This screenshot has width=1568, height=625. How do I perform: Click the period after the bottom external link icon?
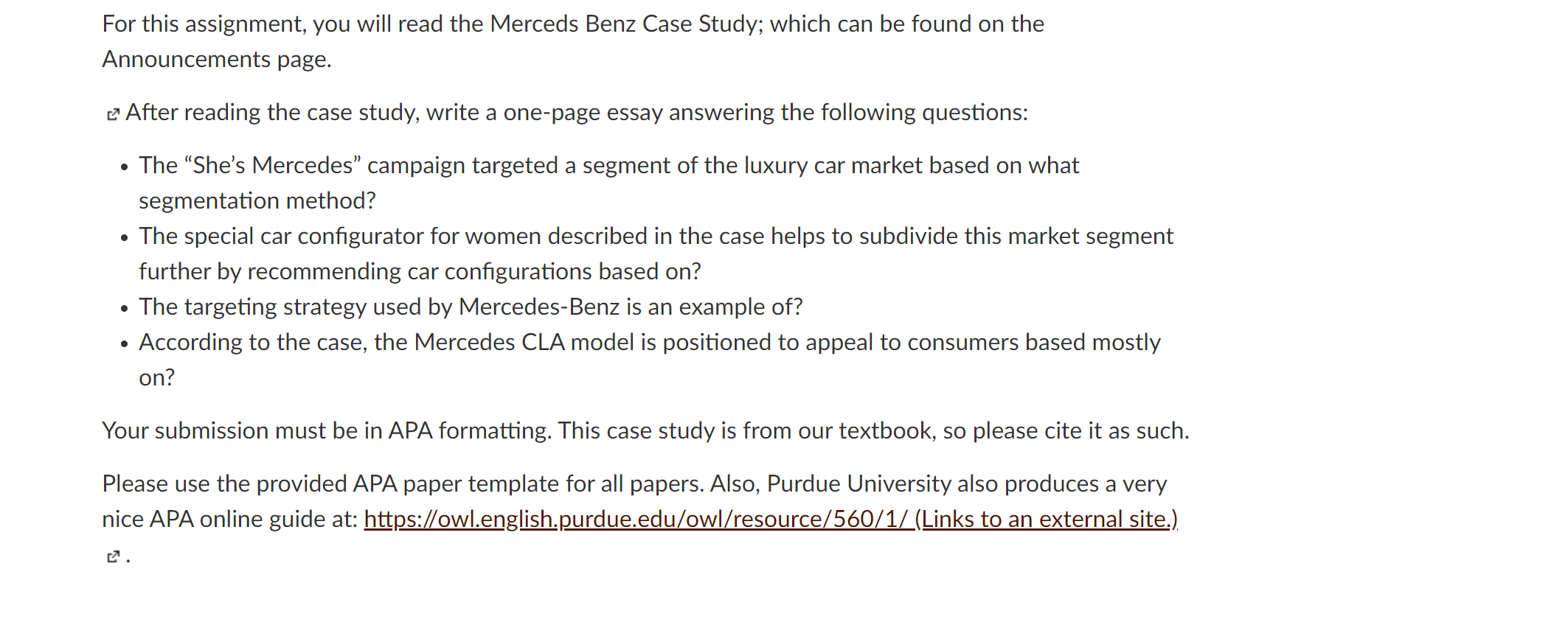click(128, 561)
